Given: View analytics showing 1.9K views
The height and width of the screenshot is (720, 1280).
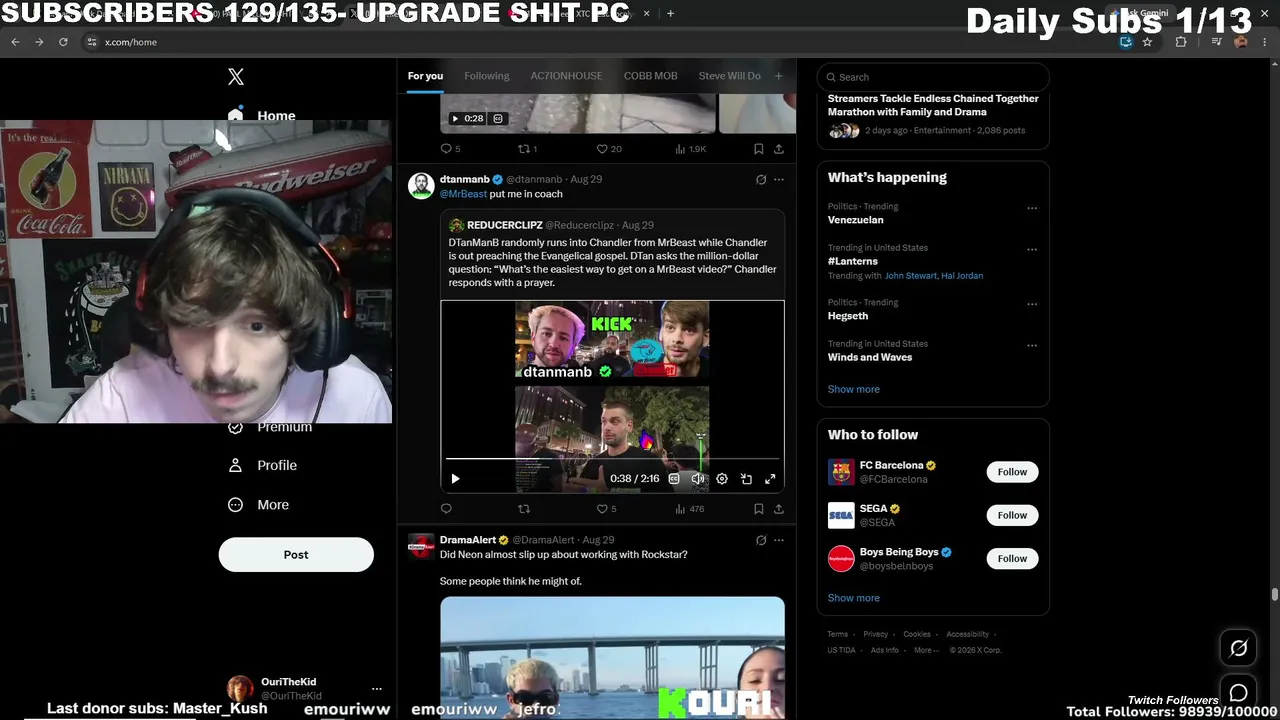Looking at the screenshot, I should [690, 149].
